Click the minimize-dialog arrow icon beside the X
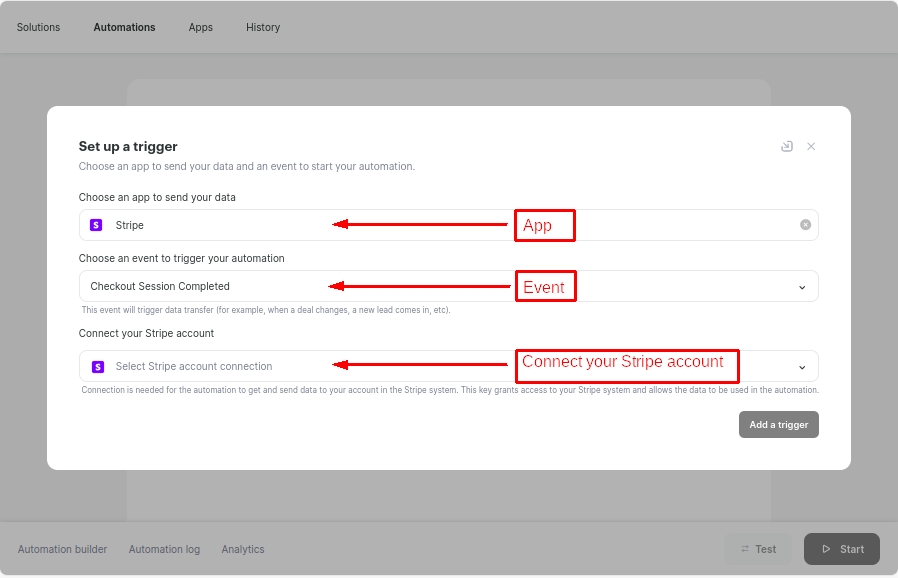 point(787,146)
